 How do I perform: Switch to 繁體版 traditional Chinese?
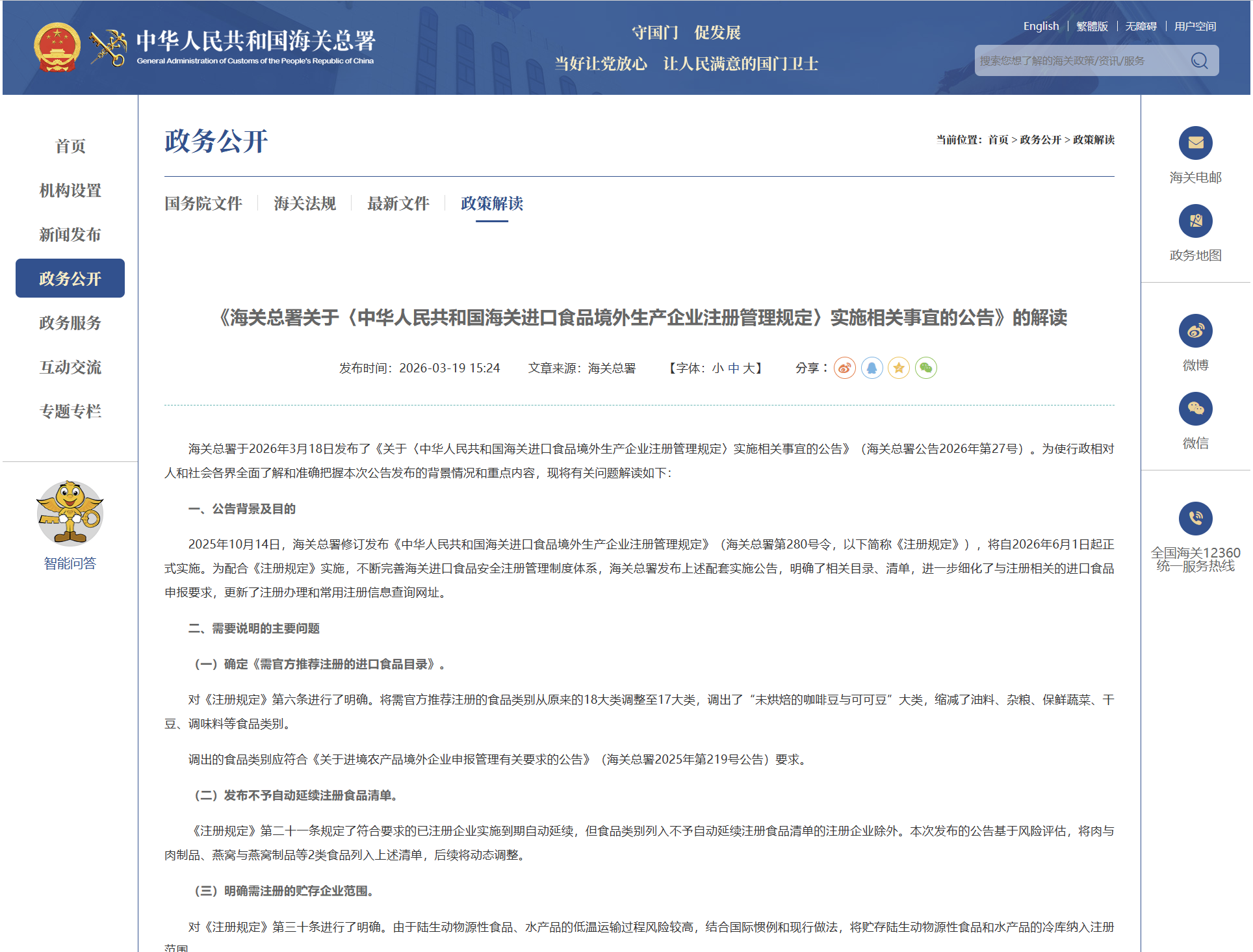1092,26
